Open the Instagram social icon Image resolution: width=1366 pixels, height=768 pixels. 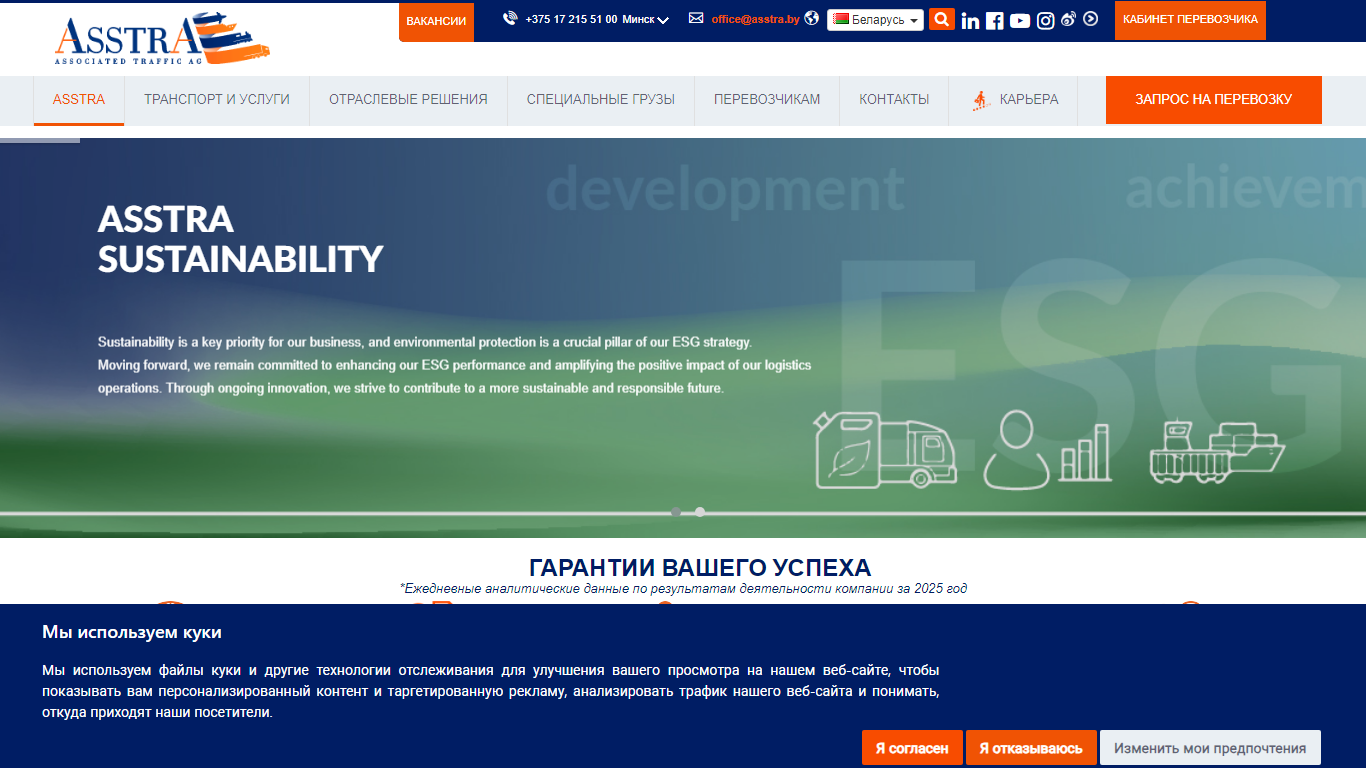(1045, 20)
